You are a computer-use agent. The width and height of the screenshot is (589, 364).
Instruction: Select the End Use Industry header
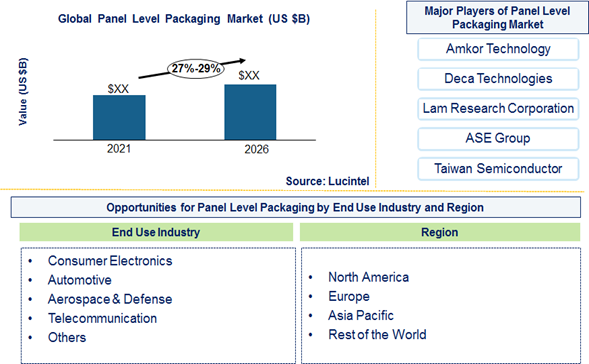(x=156, y=232)
